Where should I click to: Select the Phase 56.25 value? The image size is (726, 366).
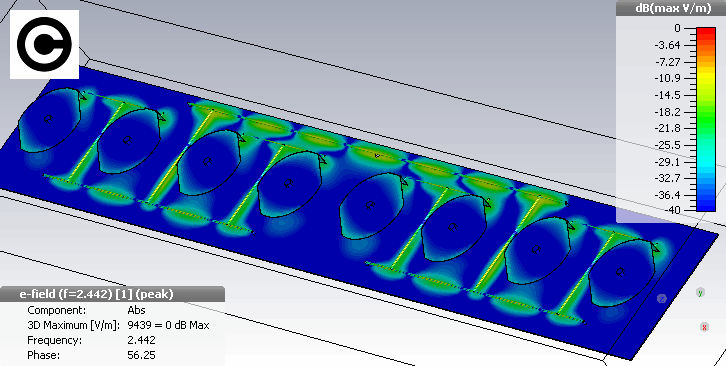[x=141, y=355]
